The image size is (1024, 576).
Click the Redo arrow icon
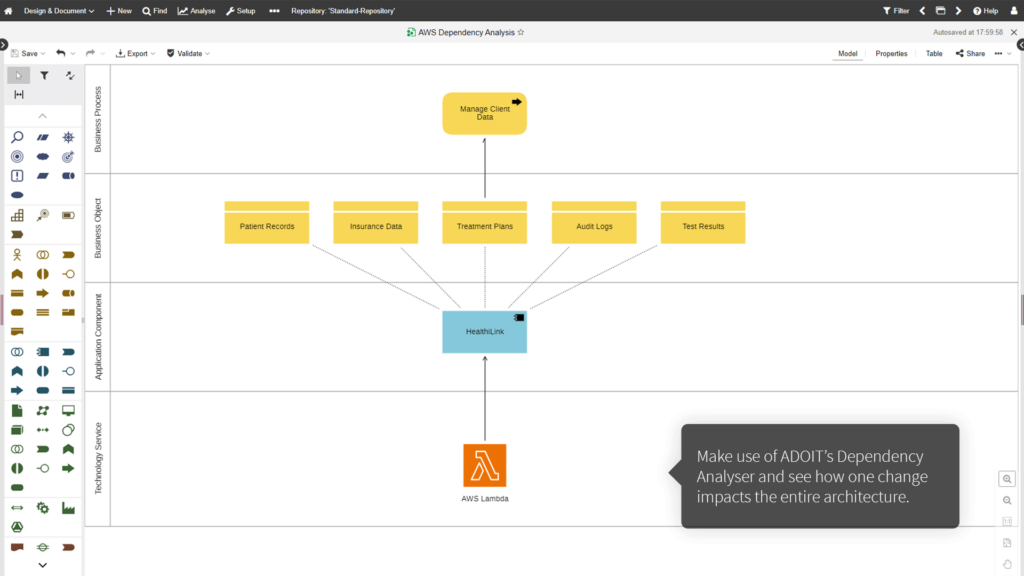tap(92, 53)
